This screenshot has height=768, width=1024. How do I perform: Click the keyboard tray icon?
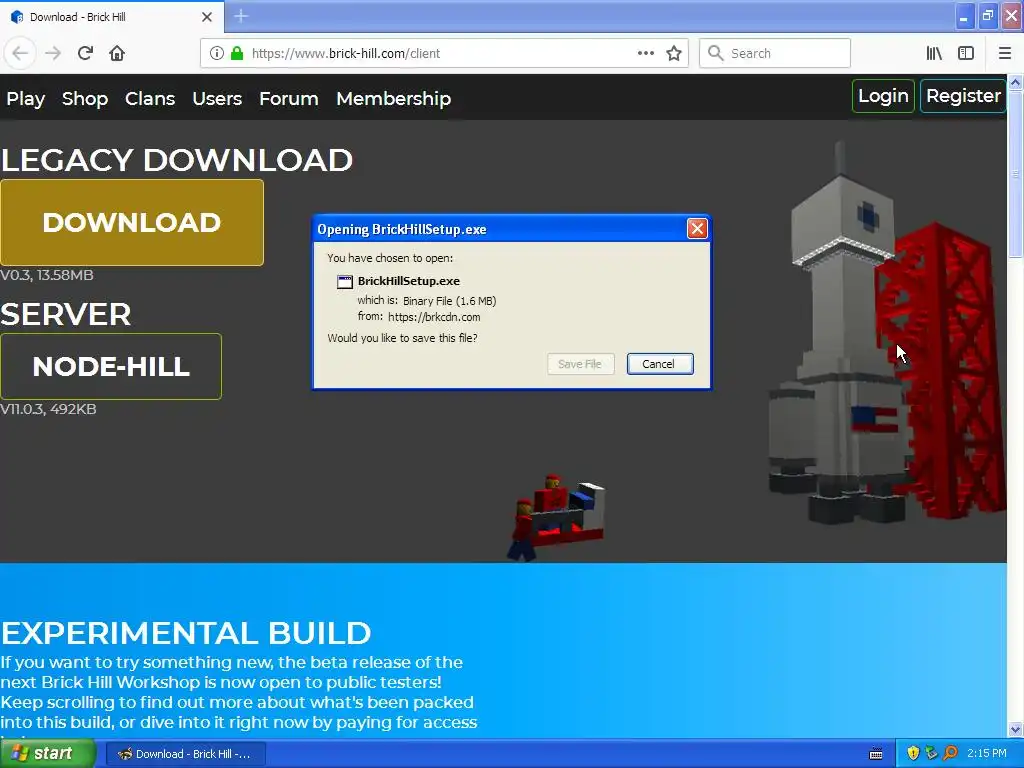pyautogui.click(x=876, y=754)
